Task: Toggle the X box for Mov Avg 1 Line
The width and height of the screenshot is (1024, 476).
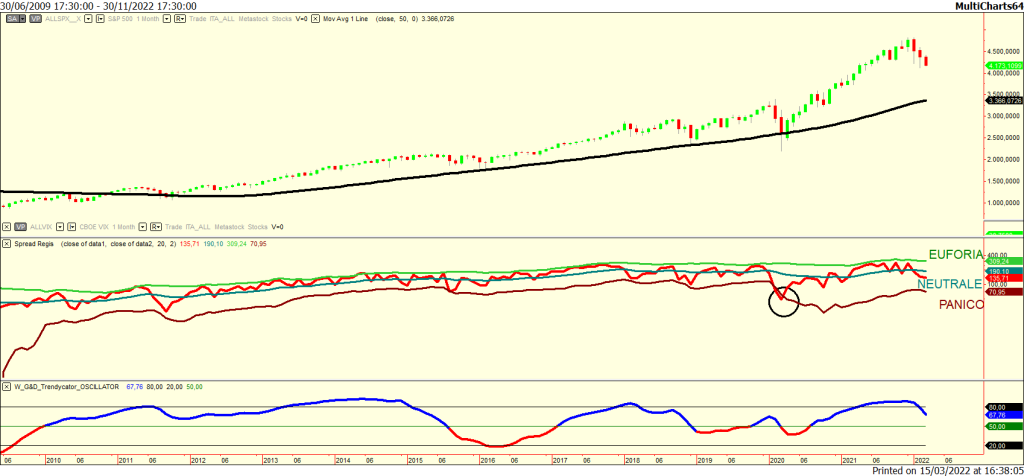Action: tap(316, 19)
